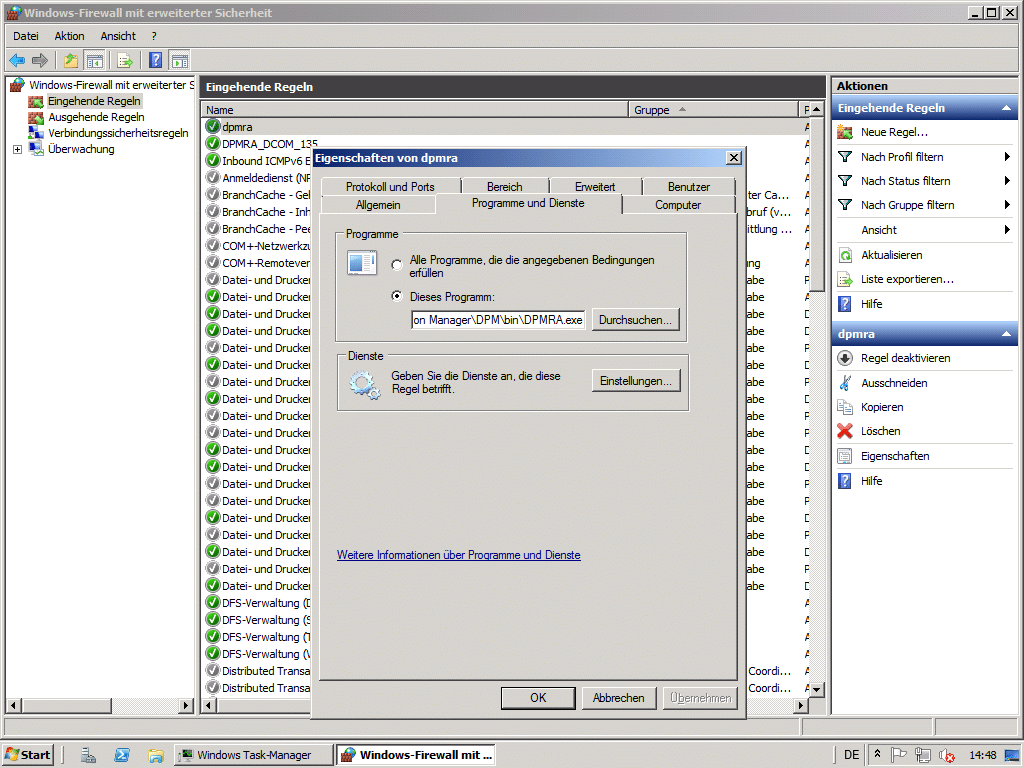Open the Nach Status filtern submenu arrow
Viewport: 1024px width, 768px height.
(1006, 181)
